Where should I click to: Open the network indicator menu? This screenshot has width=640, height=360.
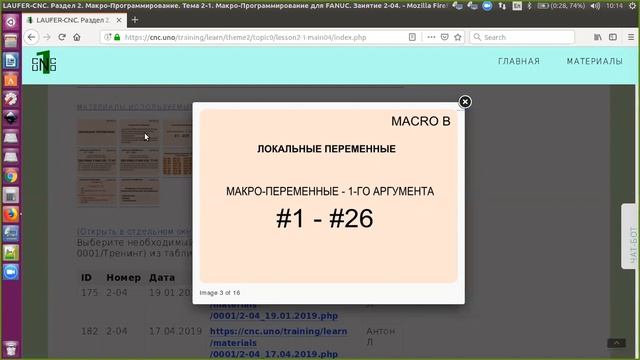point(502,5)
